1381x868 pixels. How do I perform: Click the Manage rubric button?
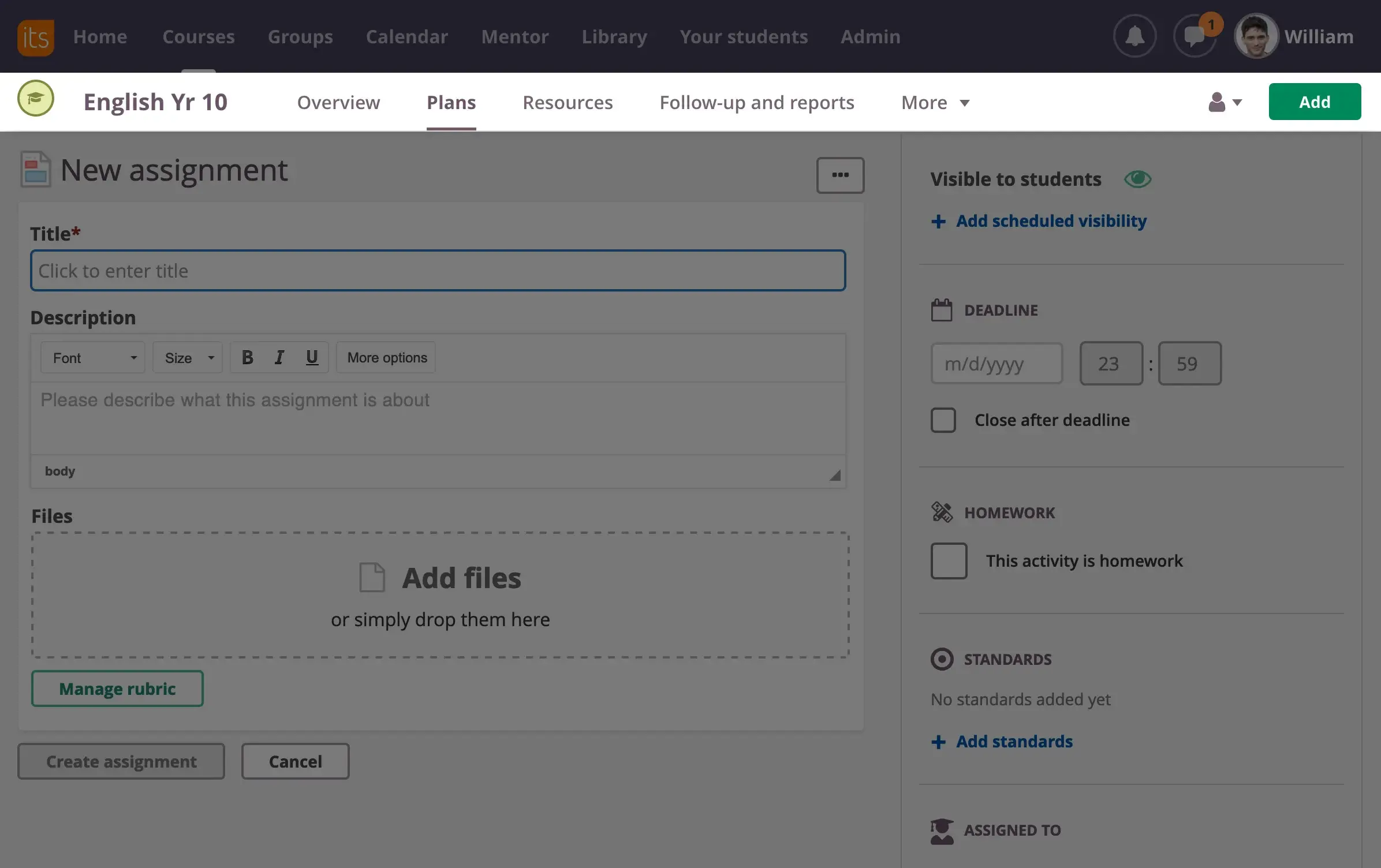pyautogui.click(x=117, y=689)
